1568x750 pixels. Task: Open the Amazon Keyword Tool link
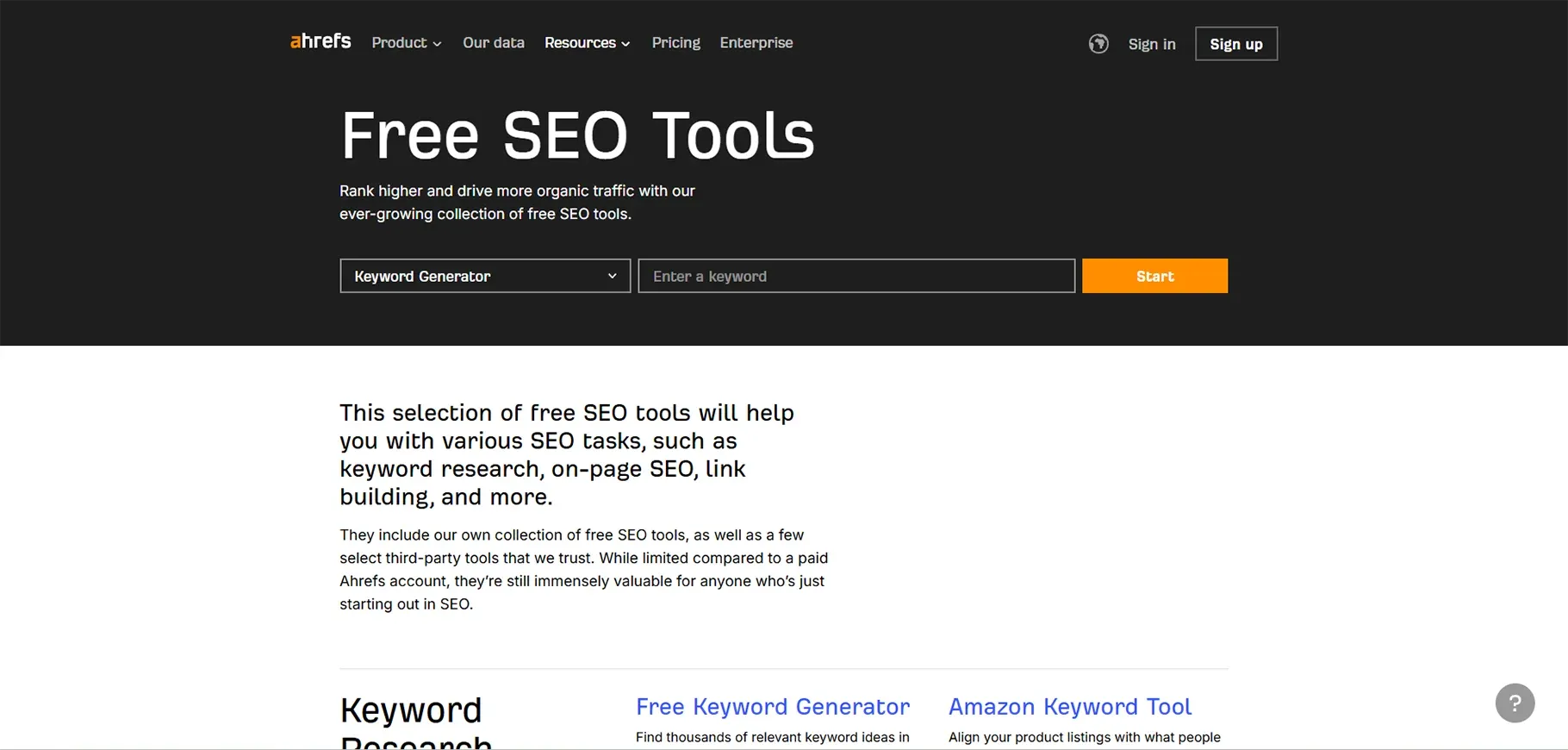click(x=1069, y=707)
